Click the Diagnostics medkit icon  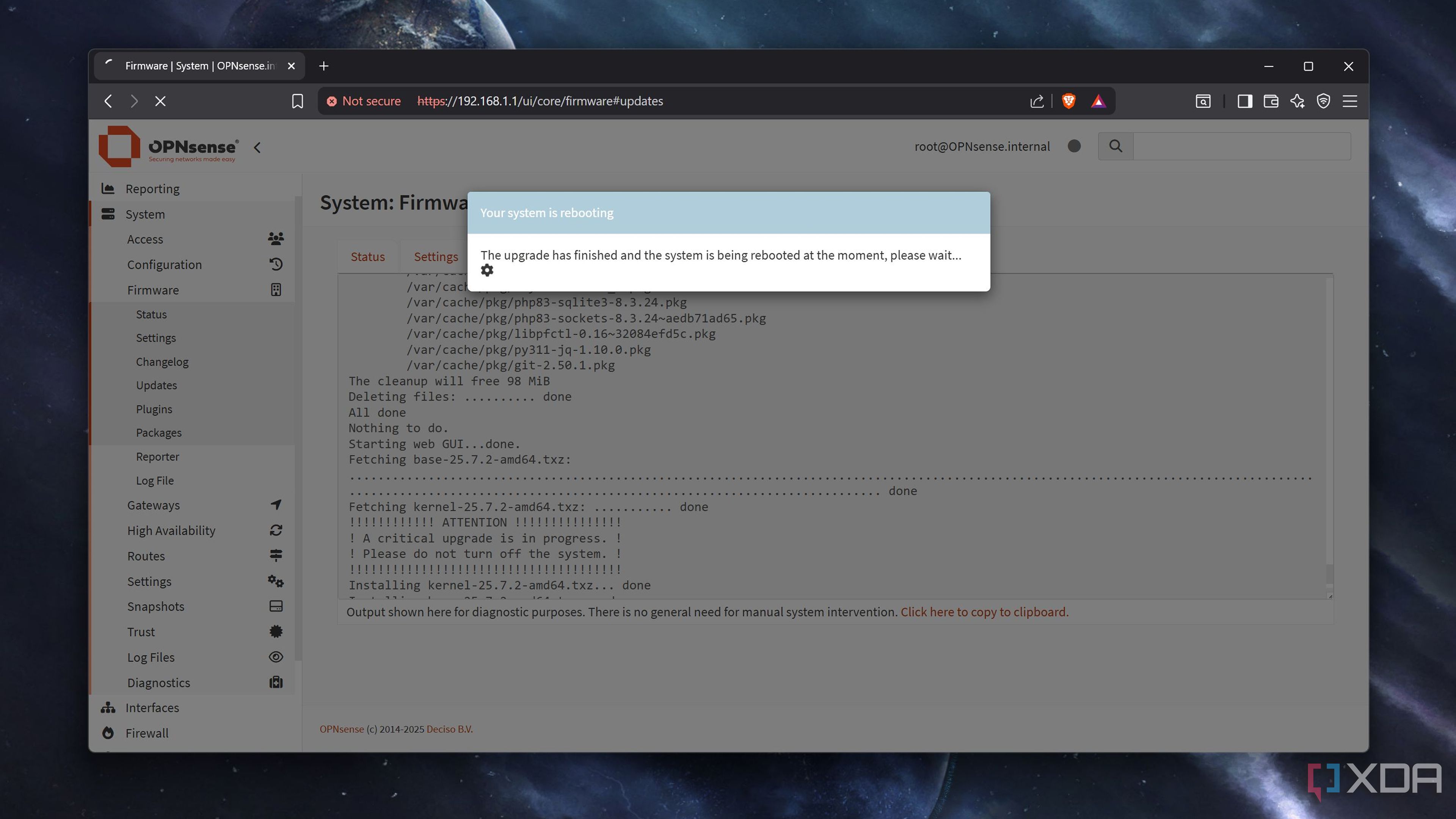(x=276, y=682)
